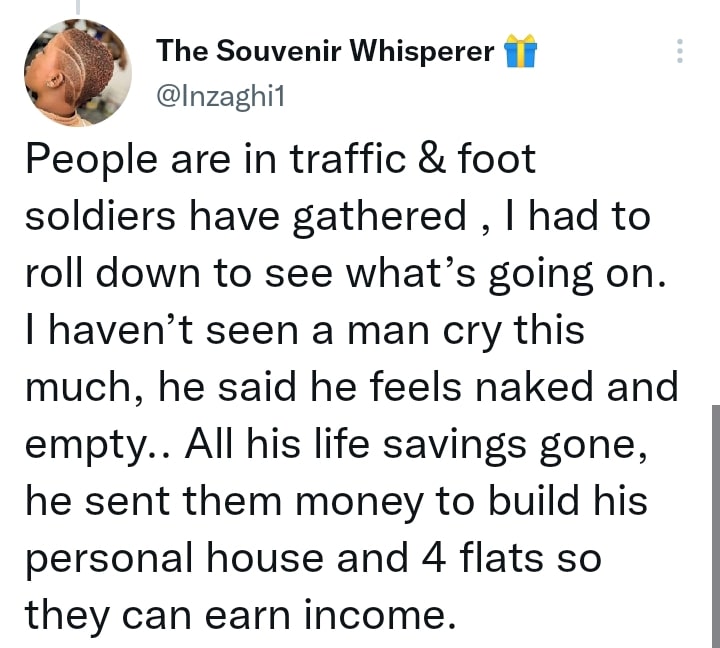
Task: Click the thread connector line above the avatar
Action: click(x=78, y=7)
